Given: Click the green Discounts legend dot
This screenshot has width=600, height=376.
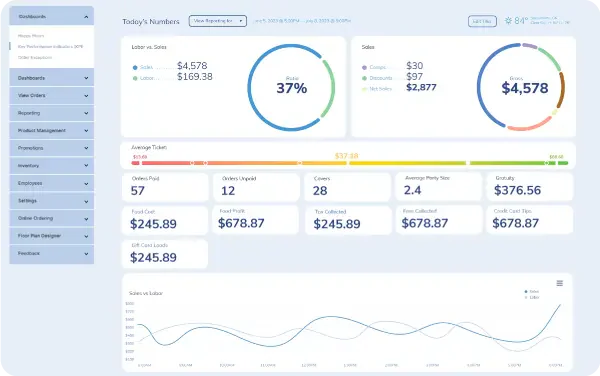Looking at the screenshot, I should point(364,78).
